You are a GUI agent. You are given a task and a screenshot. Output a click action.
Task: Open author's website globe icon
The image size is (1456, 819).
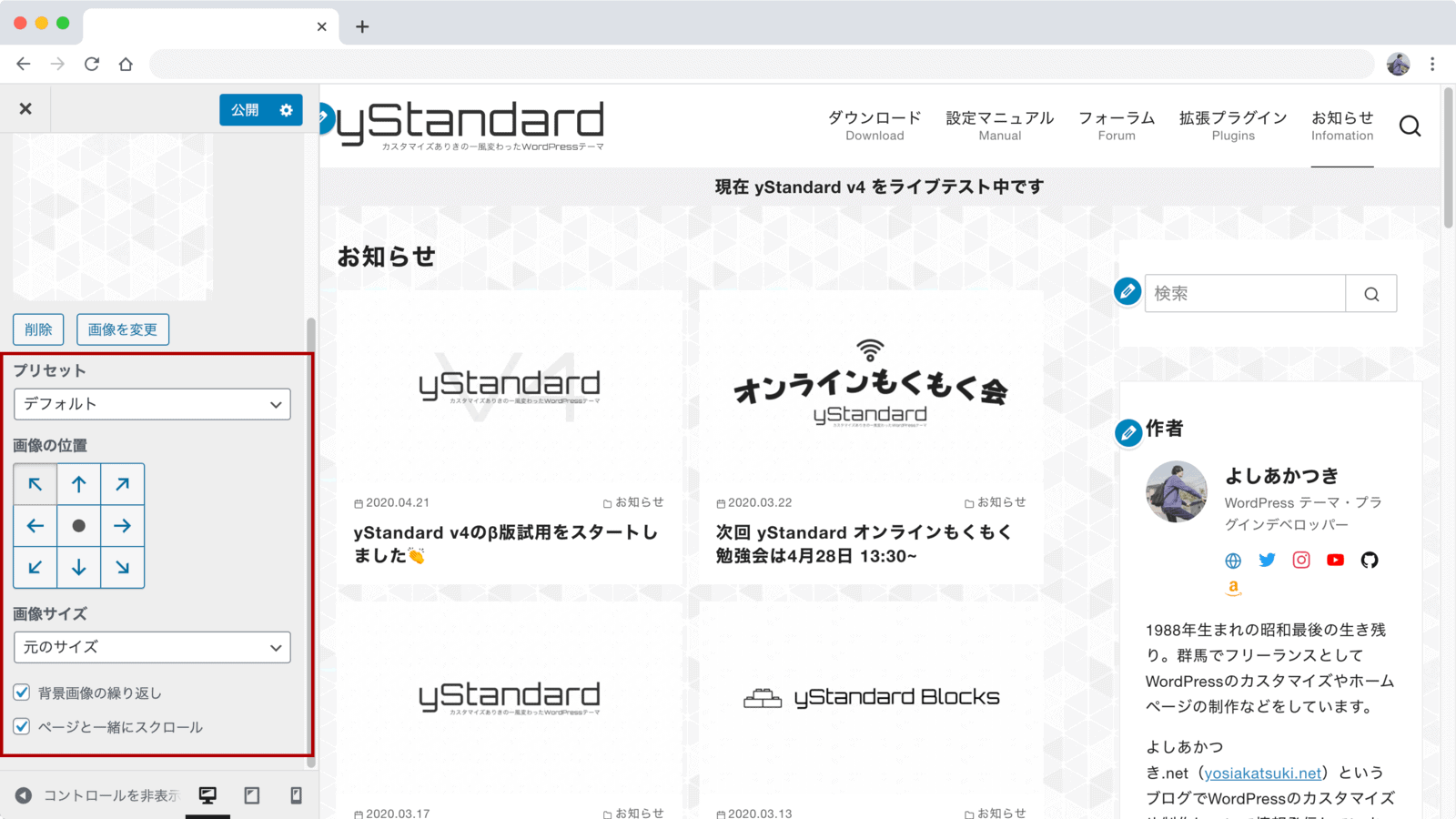1233,561
